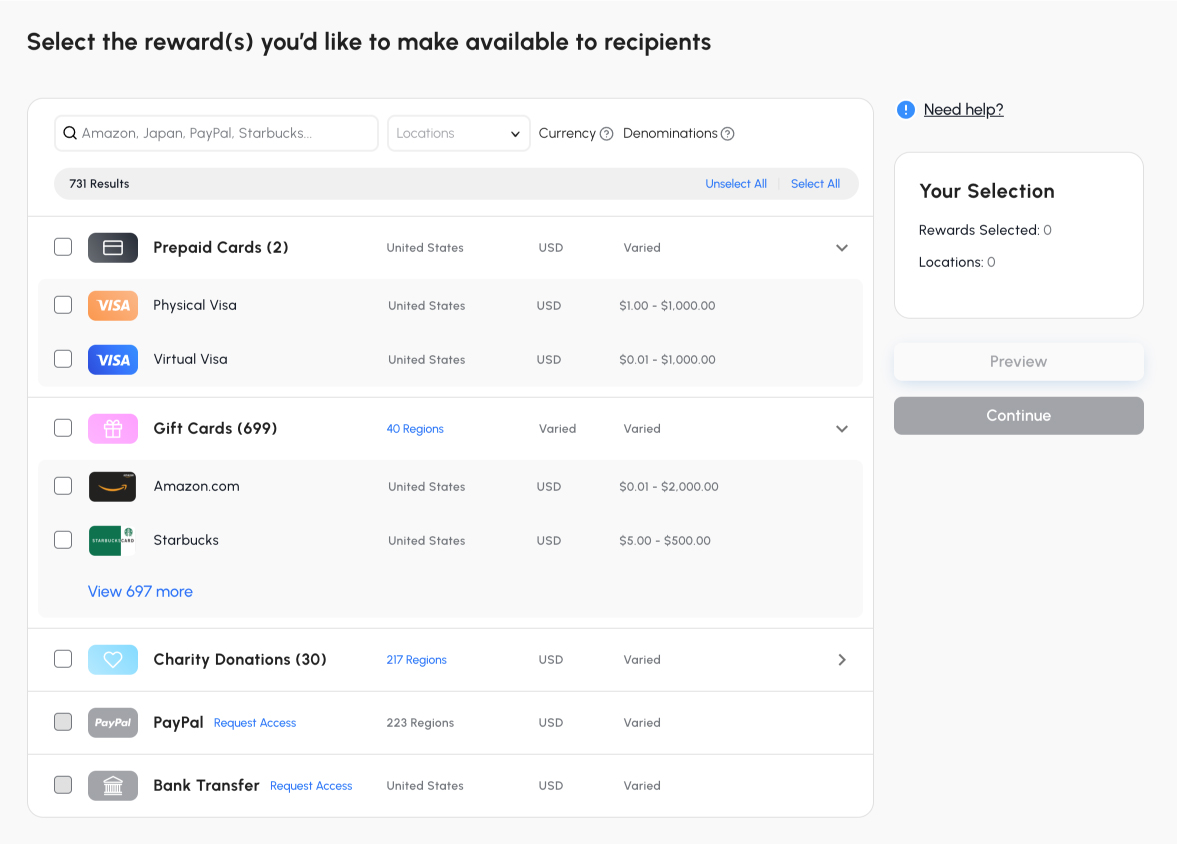The height and width of the screenshot is (844, 1177).
Task: Click the Prepaid Cards category icon
Action: point(113,248)
